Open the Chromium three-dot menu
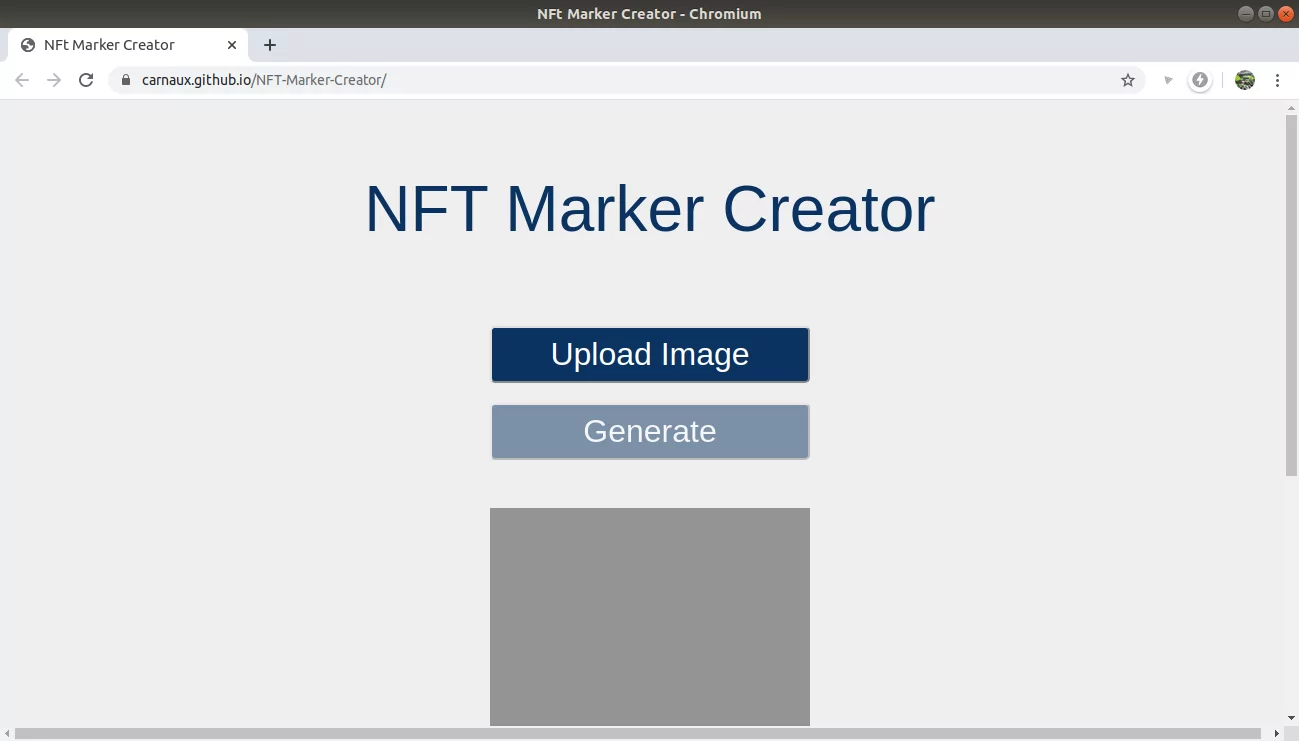 point(1277,80)
